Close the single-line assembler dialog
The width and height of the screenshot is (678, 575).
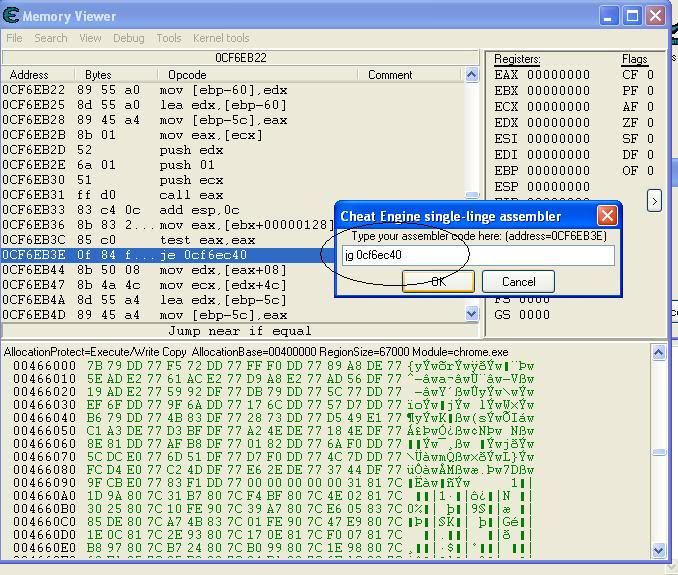[x=607, y=215]
